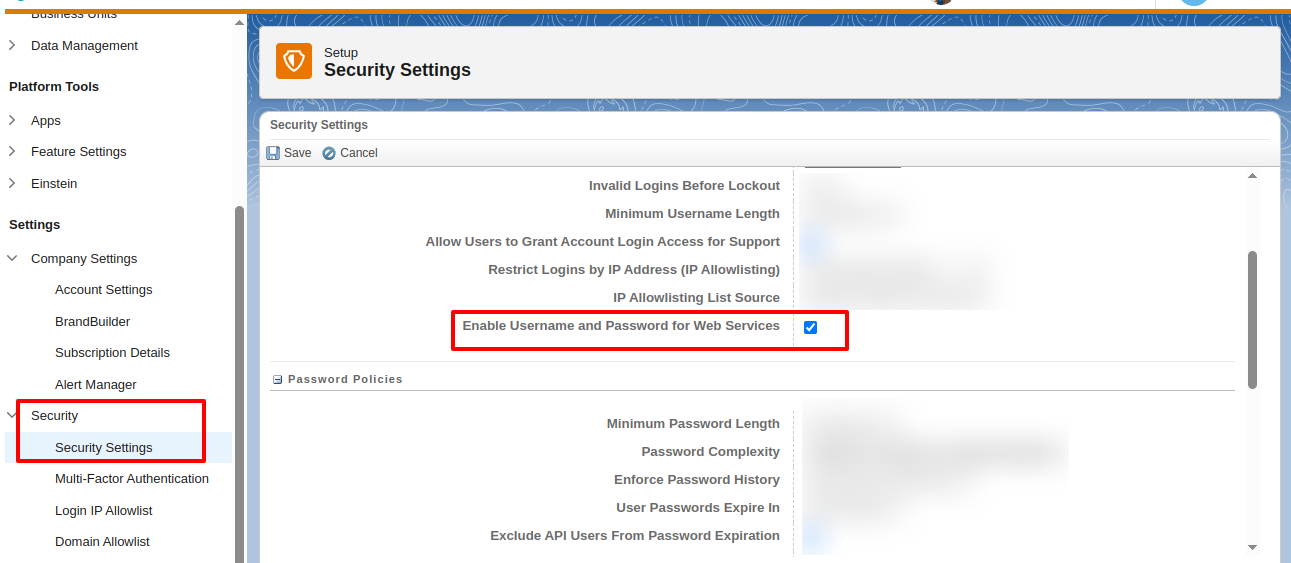Click the orange Security Settings shield icon

(294, 61)
